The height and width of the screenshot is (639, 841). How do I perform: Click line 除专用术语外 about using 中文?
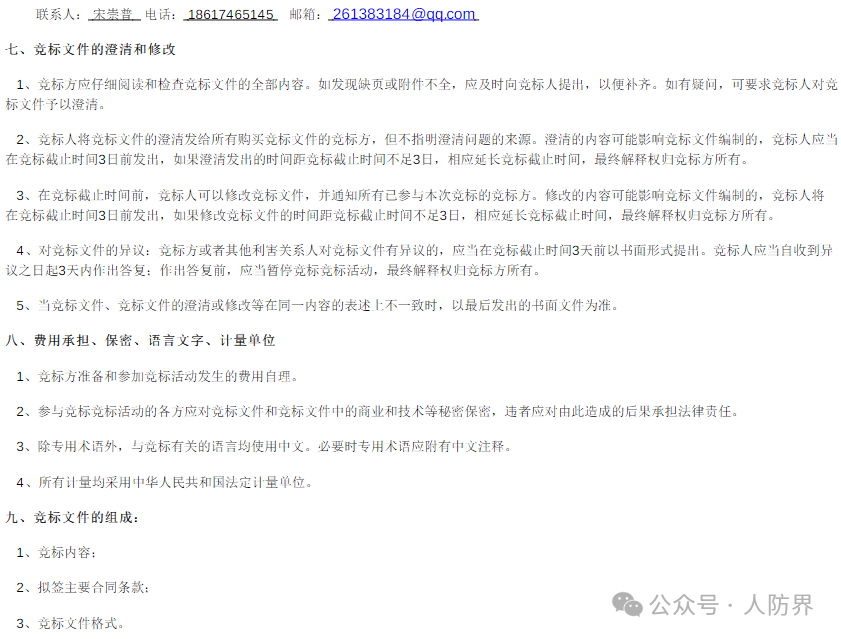click(264, 446)
